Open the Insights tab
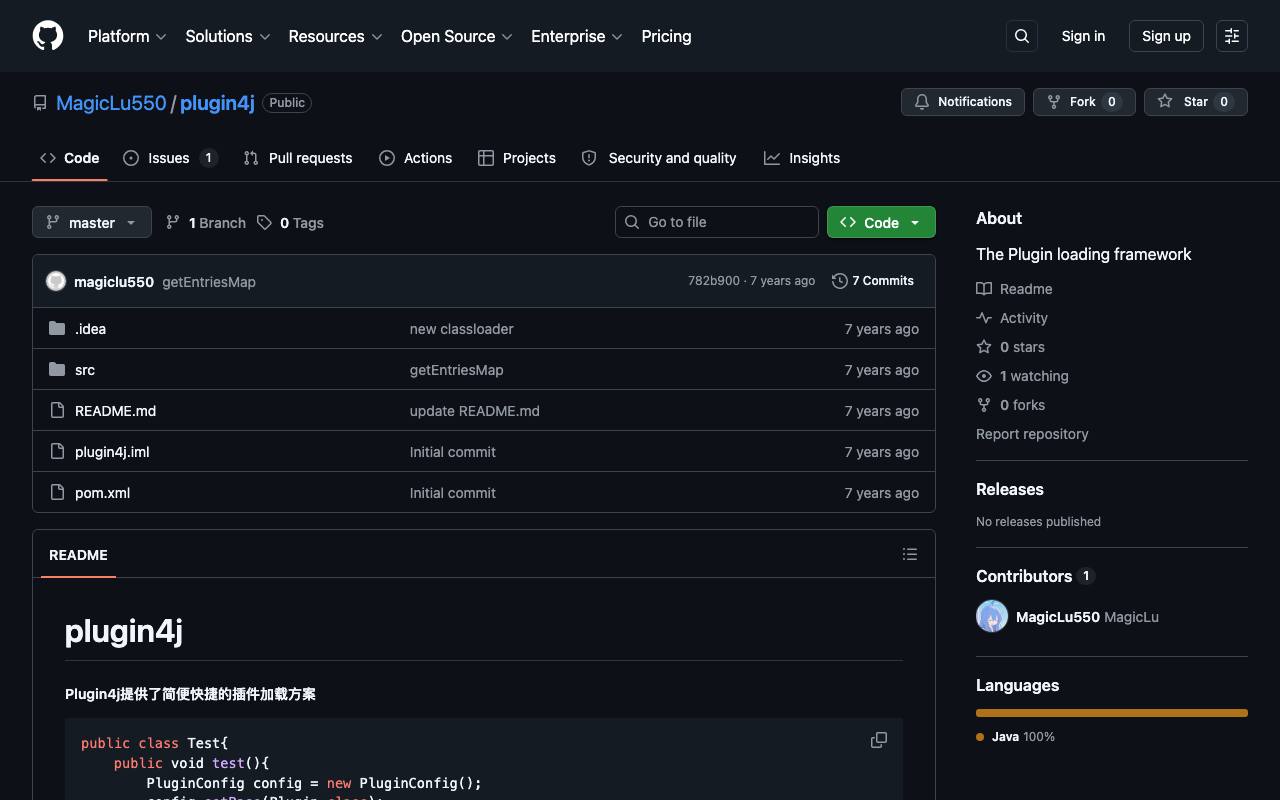This screenshot has width=1280, height=800. tap(802, 158)
